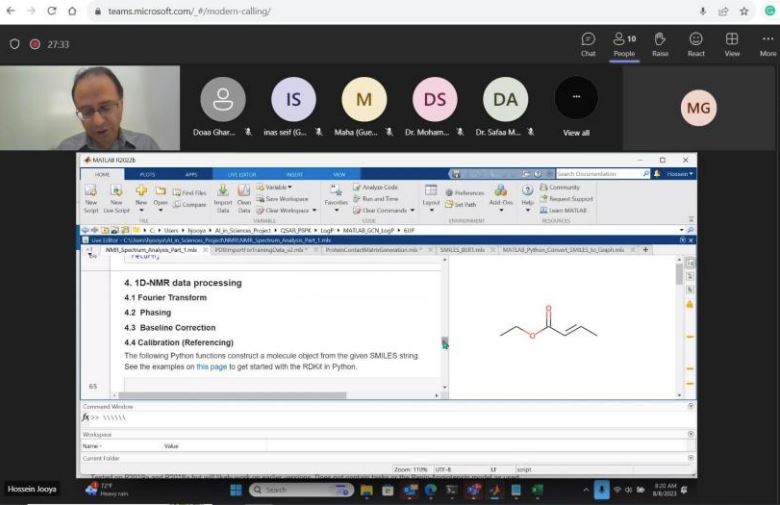Open the More actions menu in Teams

tap(767, 43)
